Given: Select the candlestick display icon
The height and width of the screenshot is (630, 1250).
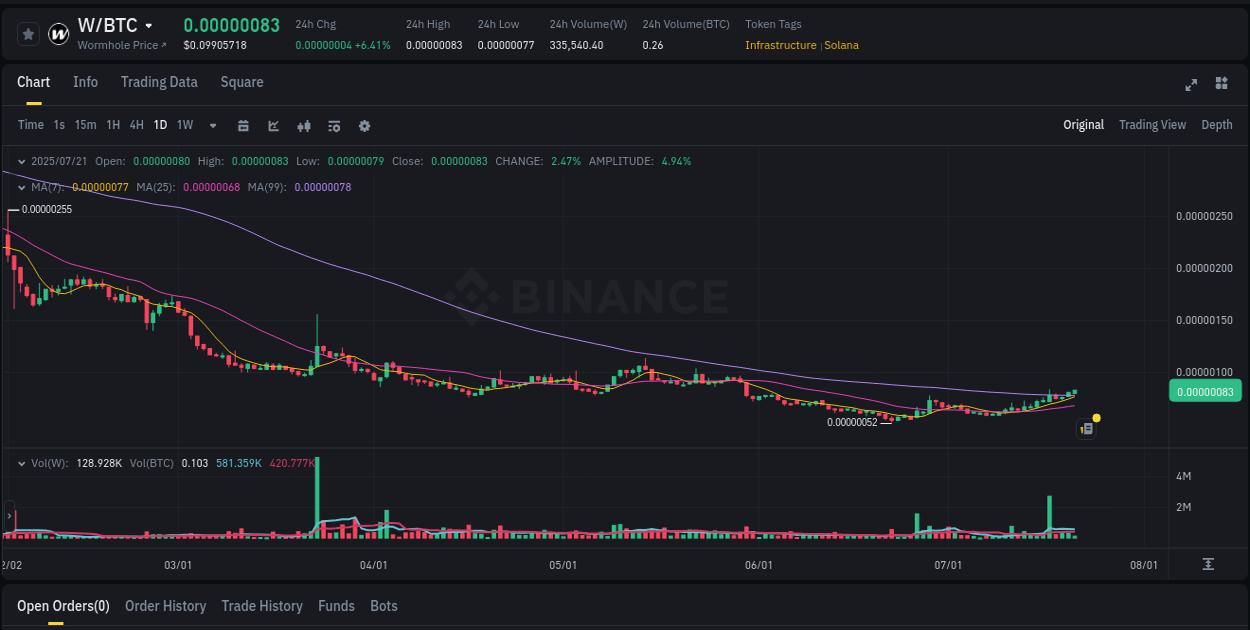Looking at the screenshot, I should 303,125.
